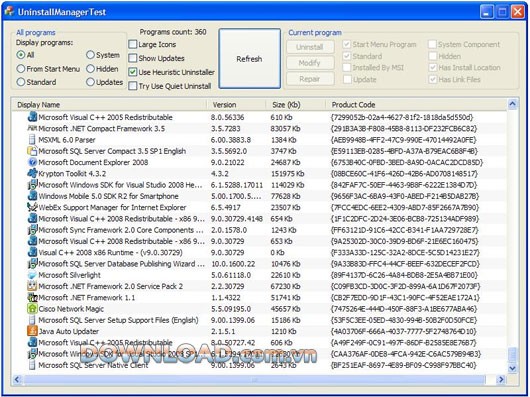This screenshot has height=397, width=530.
Task: Select the Krypton Toolkit 4.3.2 row name
Action: (x=72, y=174)
